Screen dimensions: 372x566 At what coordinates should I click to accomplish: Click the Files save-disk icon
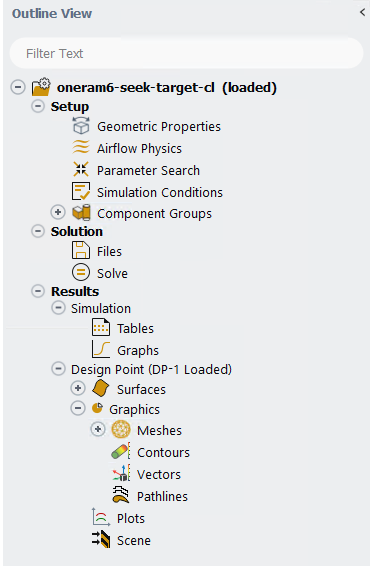81,251
